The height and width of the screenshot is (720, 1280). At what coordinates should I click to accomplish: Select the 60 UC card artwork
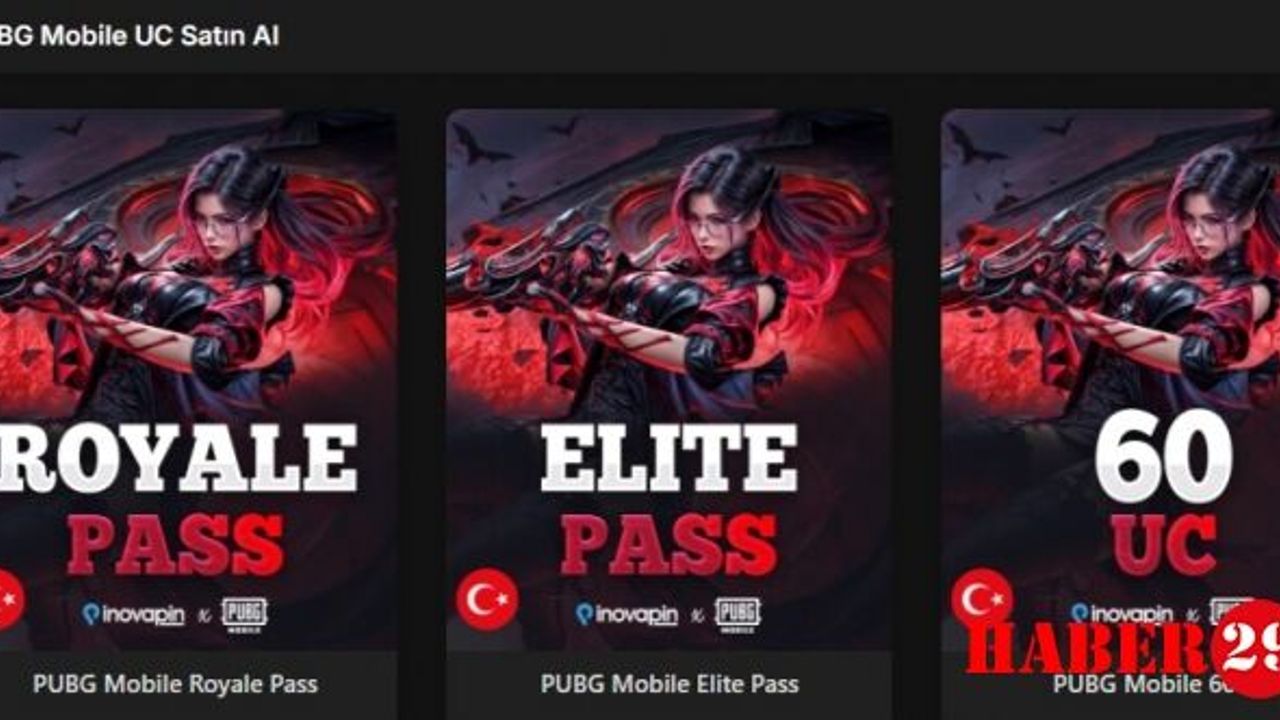point(1110,380)
